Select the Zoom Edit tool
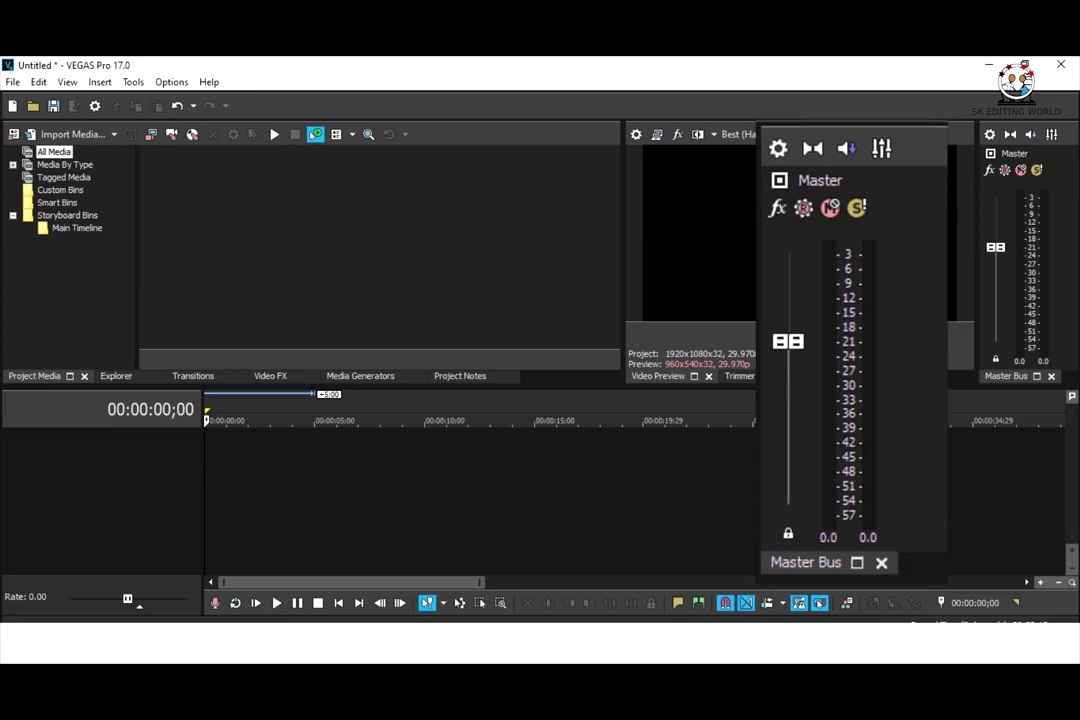The image size is (1080, 720). (501, 603)
